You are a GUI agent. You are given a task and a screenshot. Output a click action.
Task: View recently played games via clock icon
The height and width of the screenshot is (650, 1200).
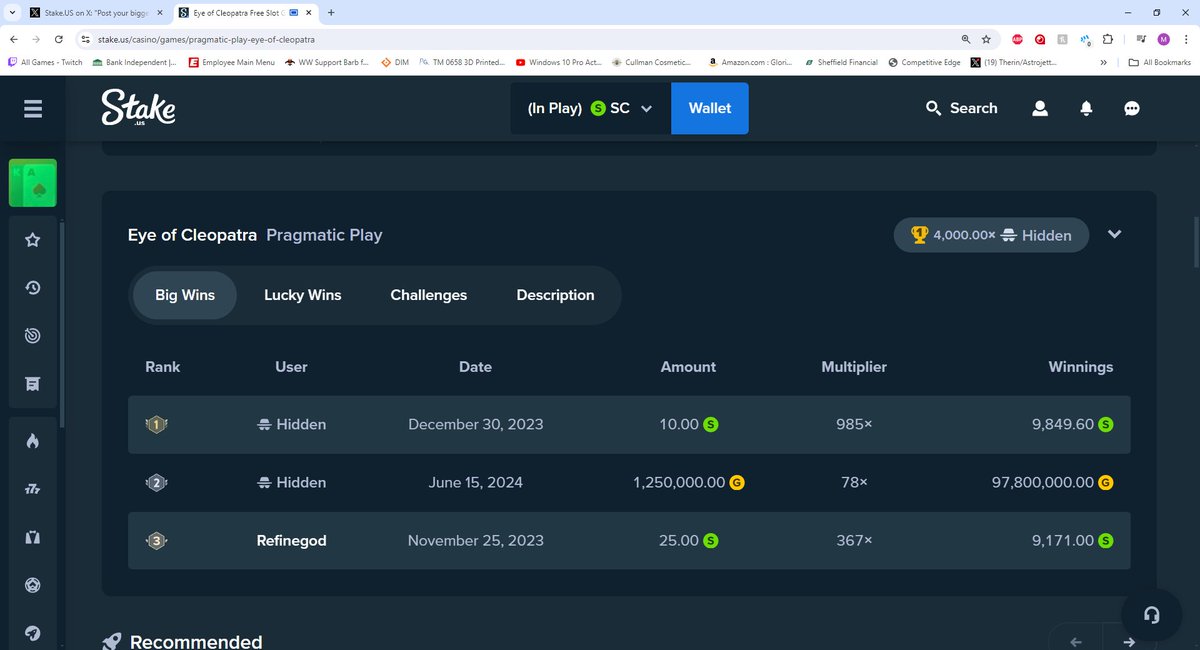tap(33, 287)
